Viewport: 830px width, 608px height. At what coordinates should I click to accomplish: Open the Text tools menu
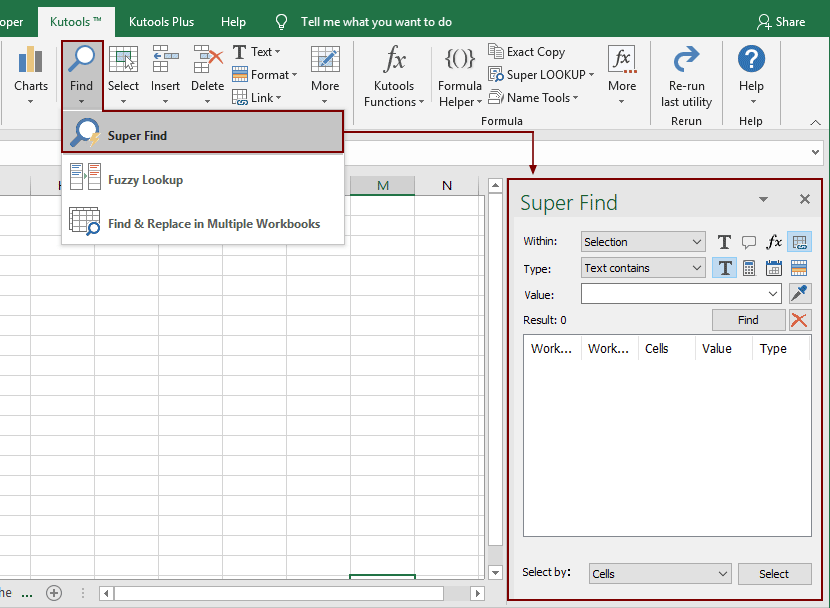coord(257,52)
